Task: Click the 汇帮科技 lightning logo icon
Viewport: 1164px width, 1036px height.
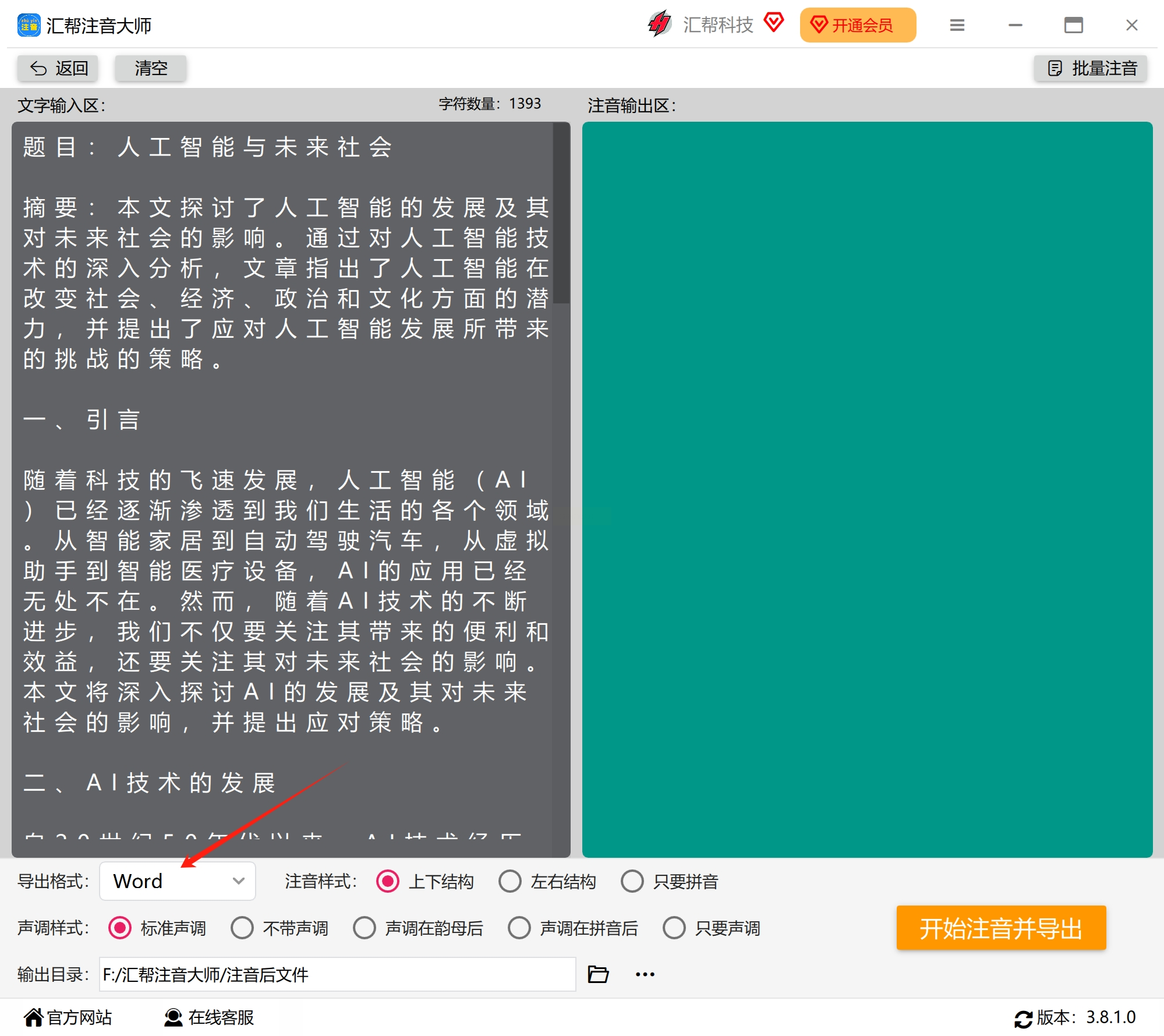Action: [660, 24]
